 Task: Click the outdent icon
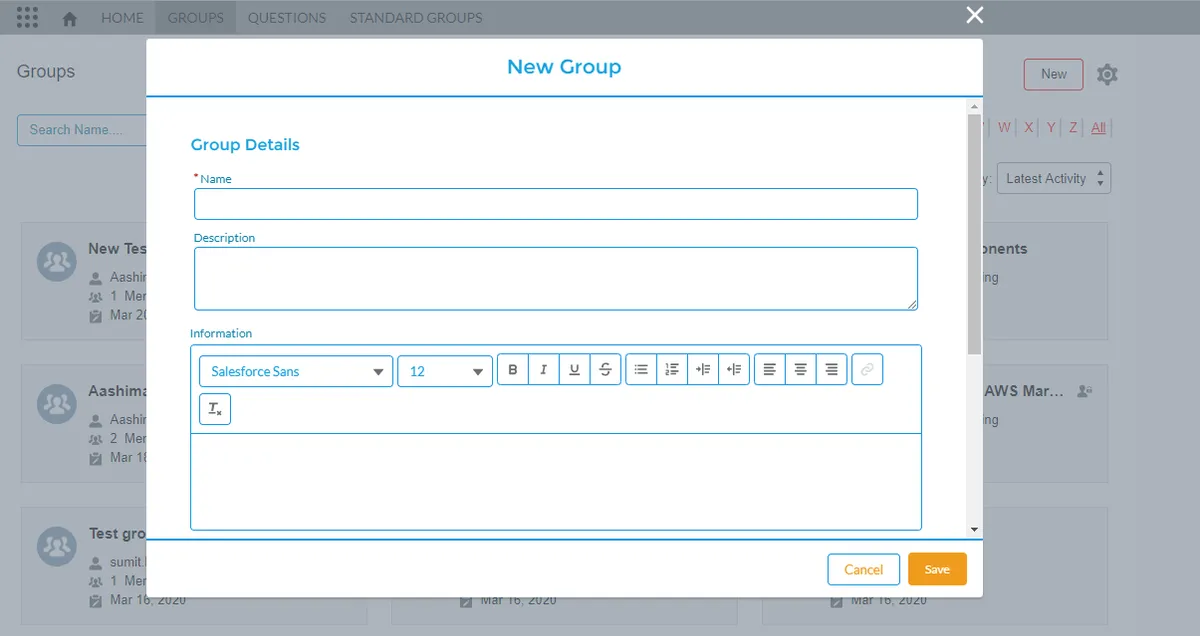pyautogui.click(x=734, y=370)
